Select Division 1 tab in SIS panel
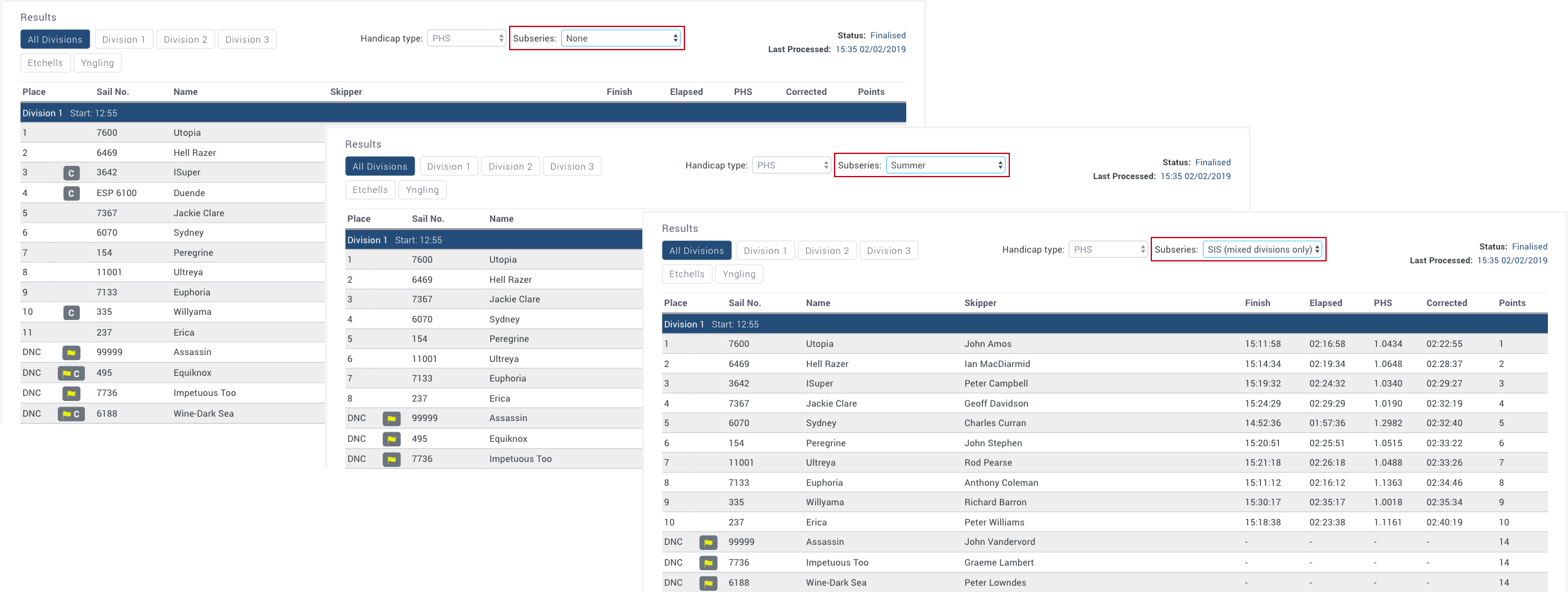Screen dimensions: 1568x592 (765, 251)
